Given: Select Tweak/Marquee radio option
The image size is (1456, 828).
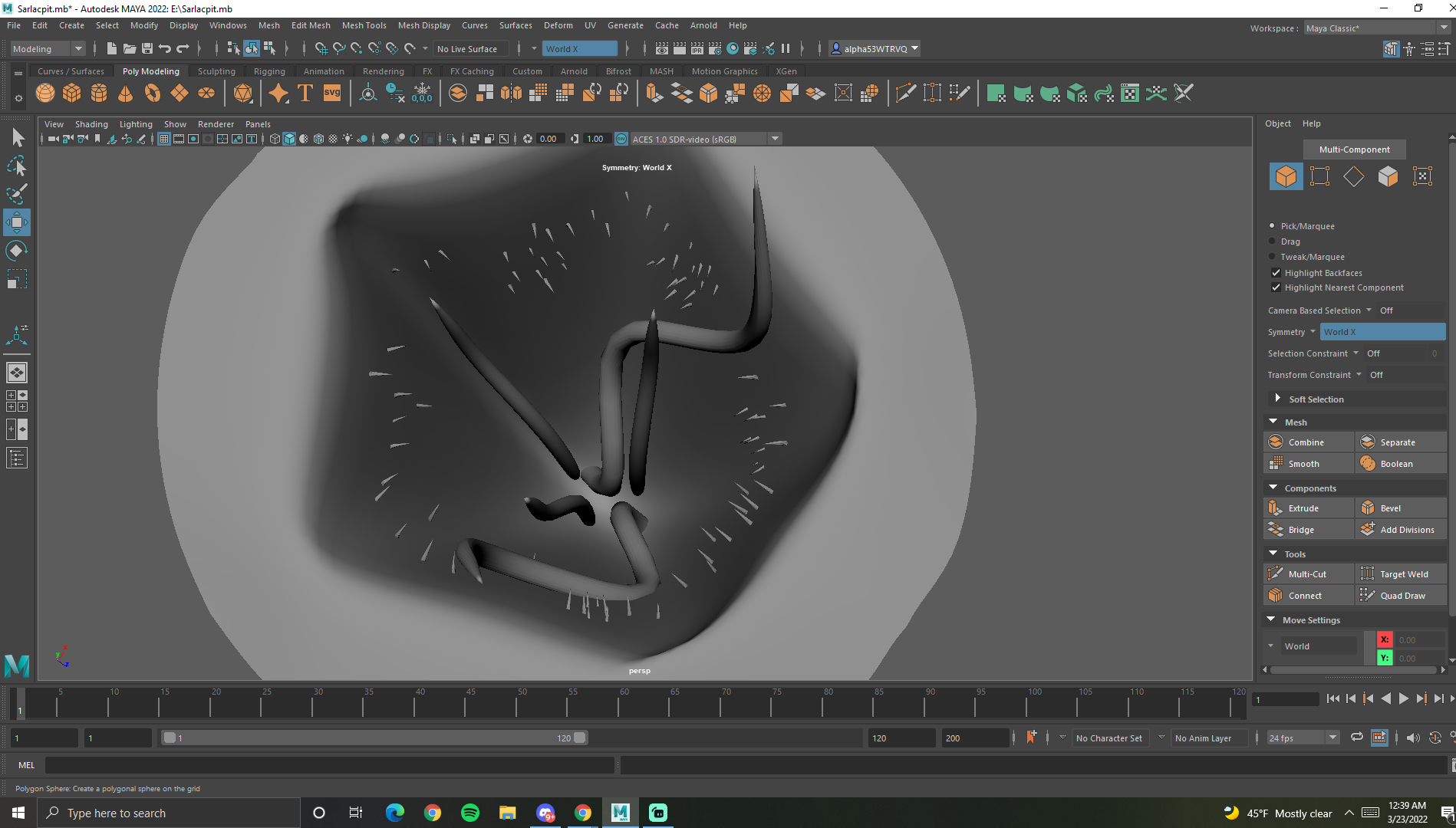Looking at the screenshot, I should point(1272,257).
